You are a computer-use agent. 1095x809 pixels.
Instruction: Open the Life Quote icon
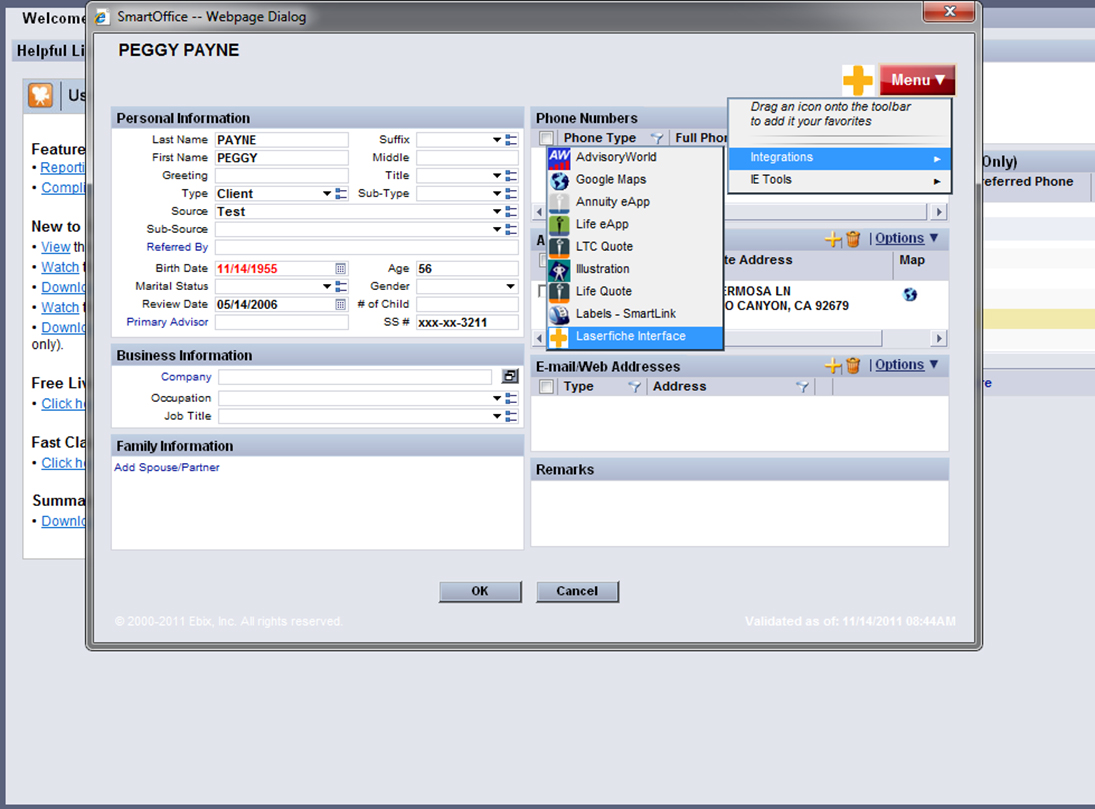coord(559,292)
